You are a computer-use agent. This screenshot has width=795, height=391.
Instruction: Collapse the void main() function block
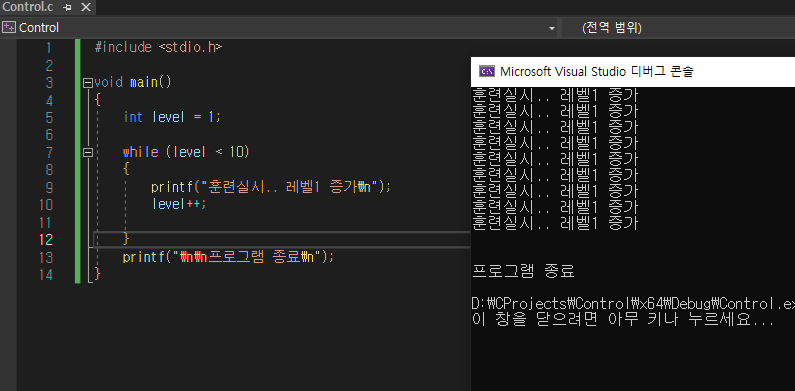coord(88,83)
